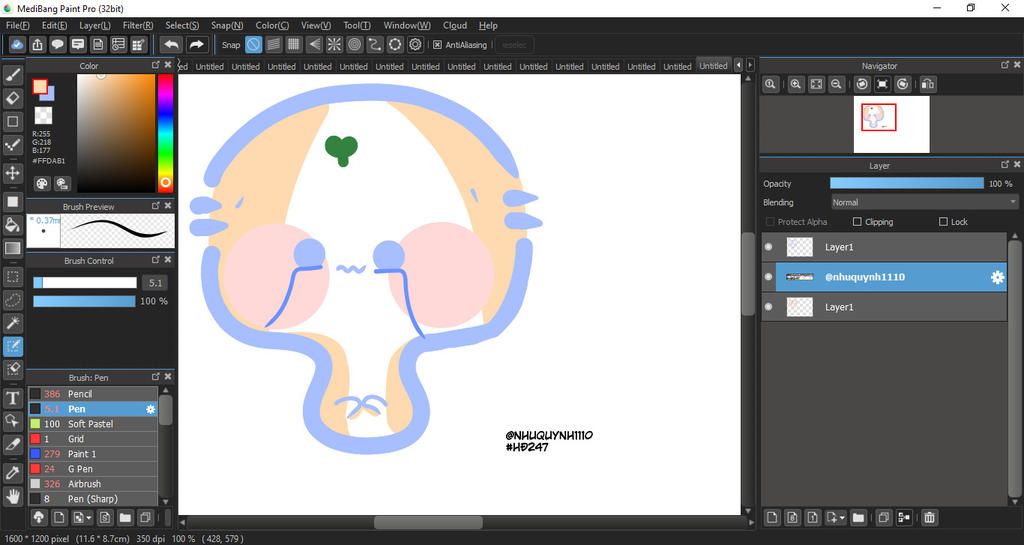
Task: Enable crisscross grid snap
Action: click(x=294, y=44)
